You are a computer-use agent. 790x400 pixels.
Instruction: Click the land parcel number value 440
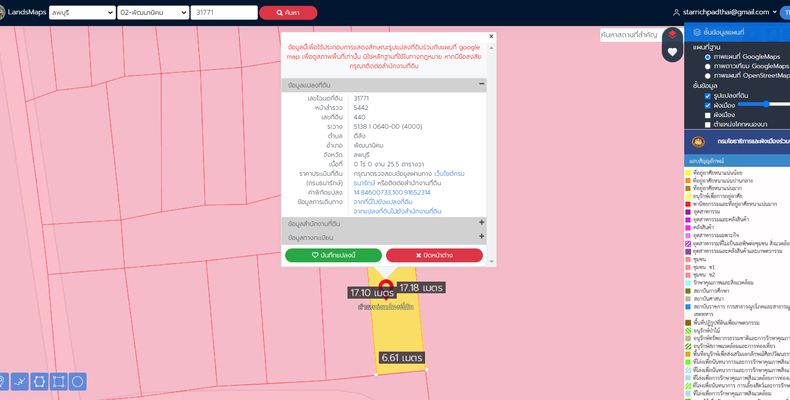(x=359, y=117)
